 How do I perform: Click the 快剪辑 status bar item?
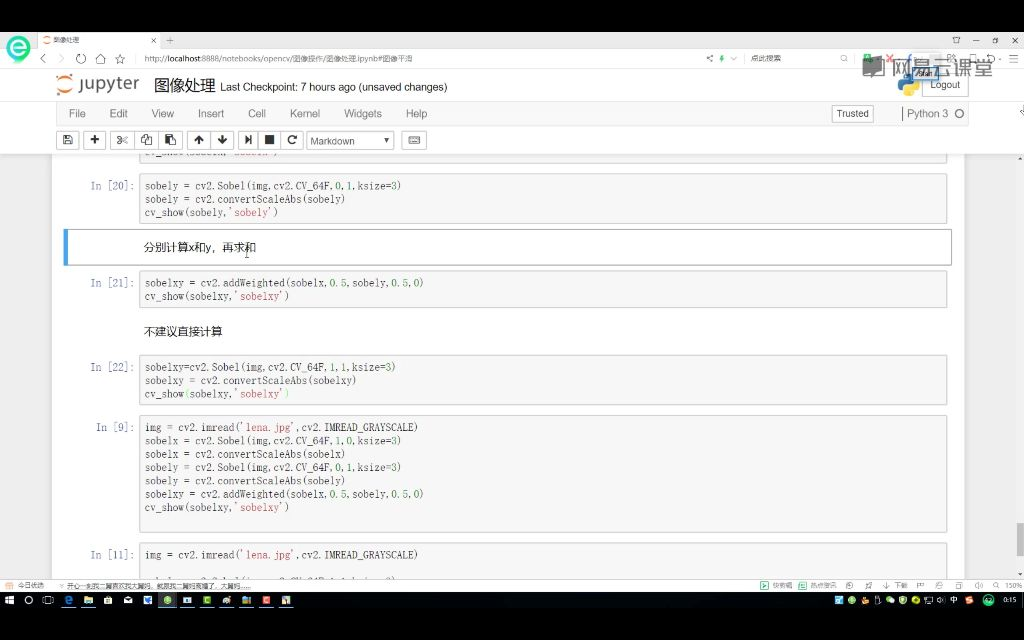776,585
